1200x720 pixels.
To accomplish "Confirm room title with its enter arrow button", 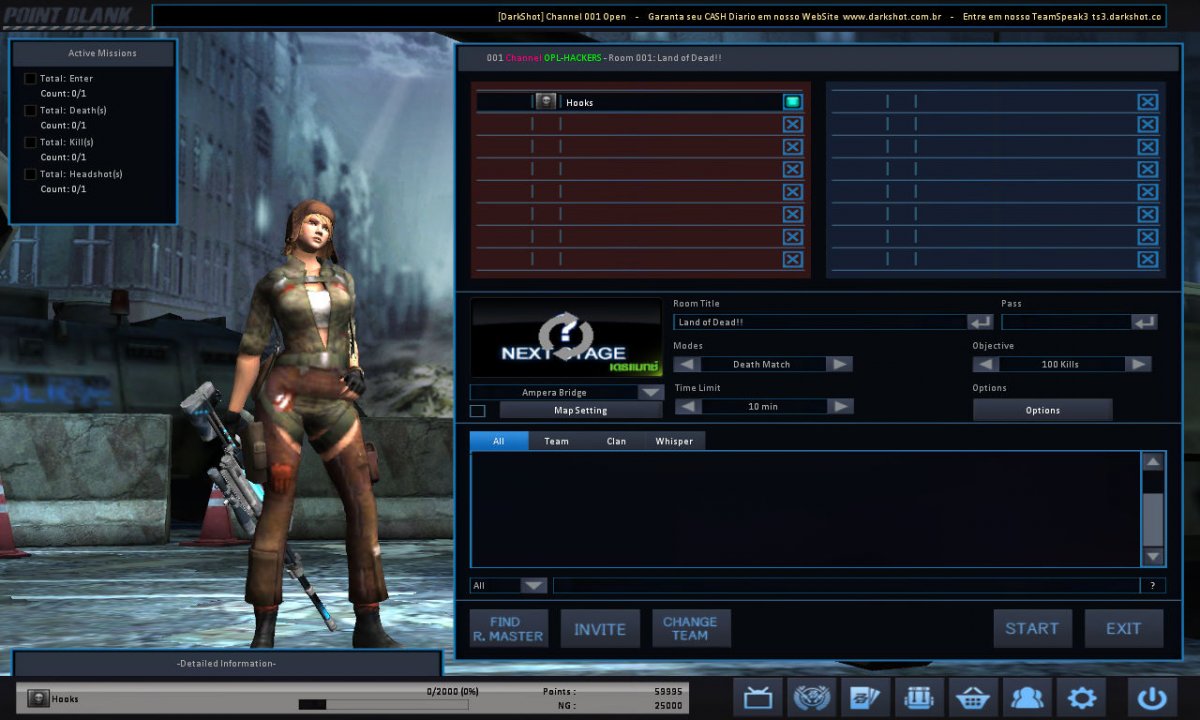I will pyautogui.click(x=980, y=322).
